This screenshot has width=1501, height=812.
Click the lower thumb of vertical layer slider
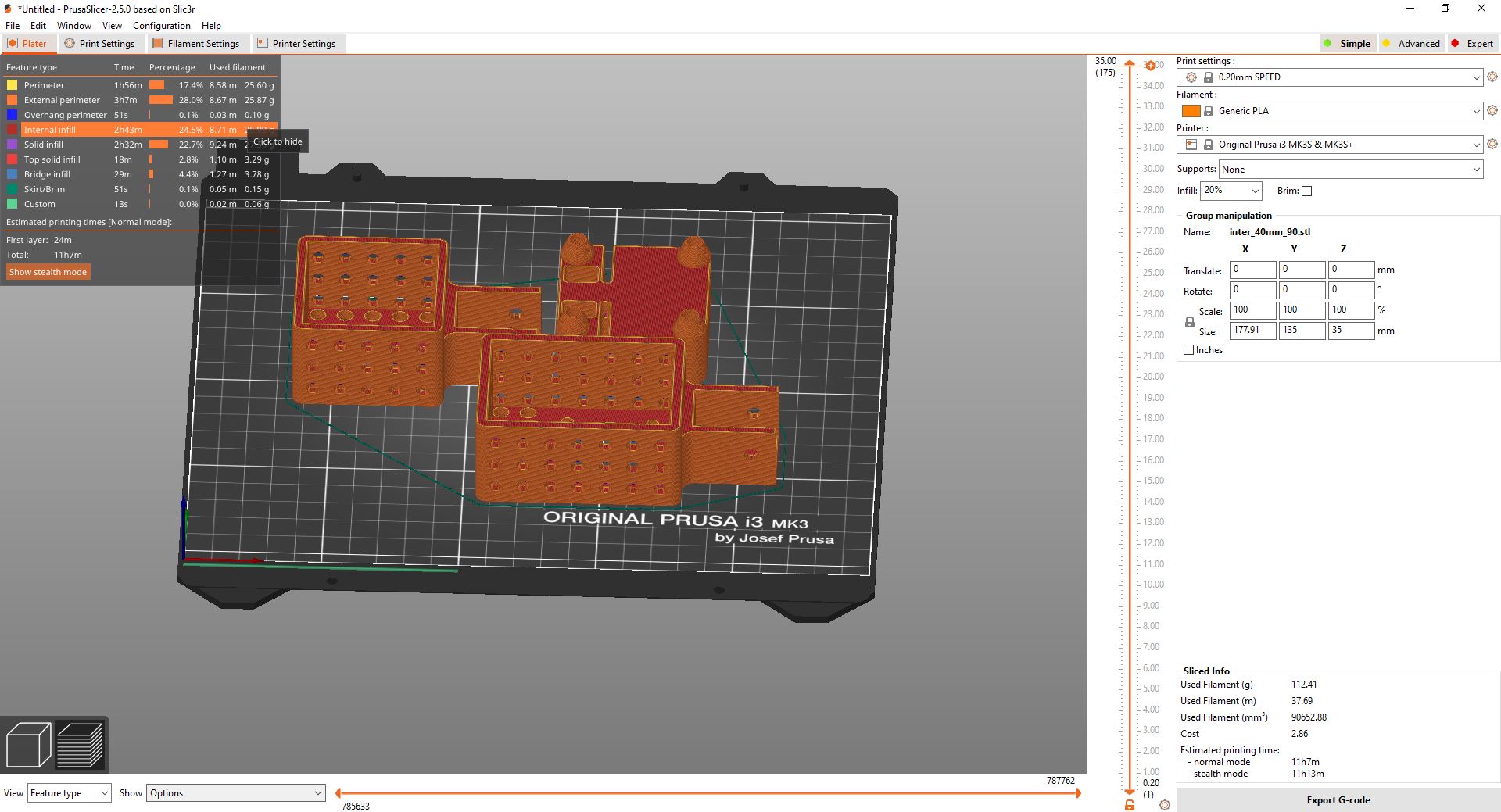(x=1130, y=791)
